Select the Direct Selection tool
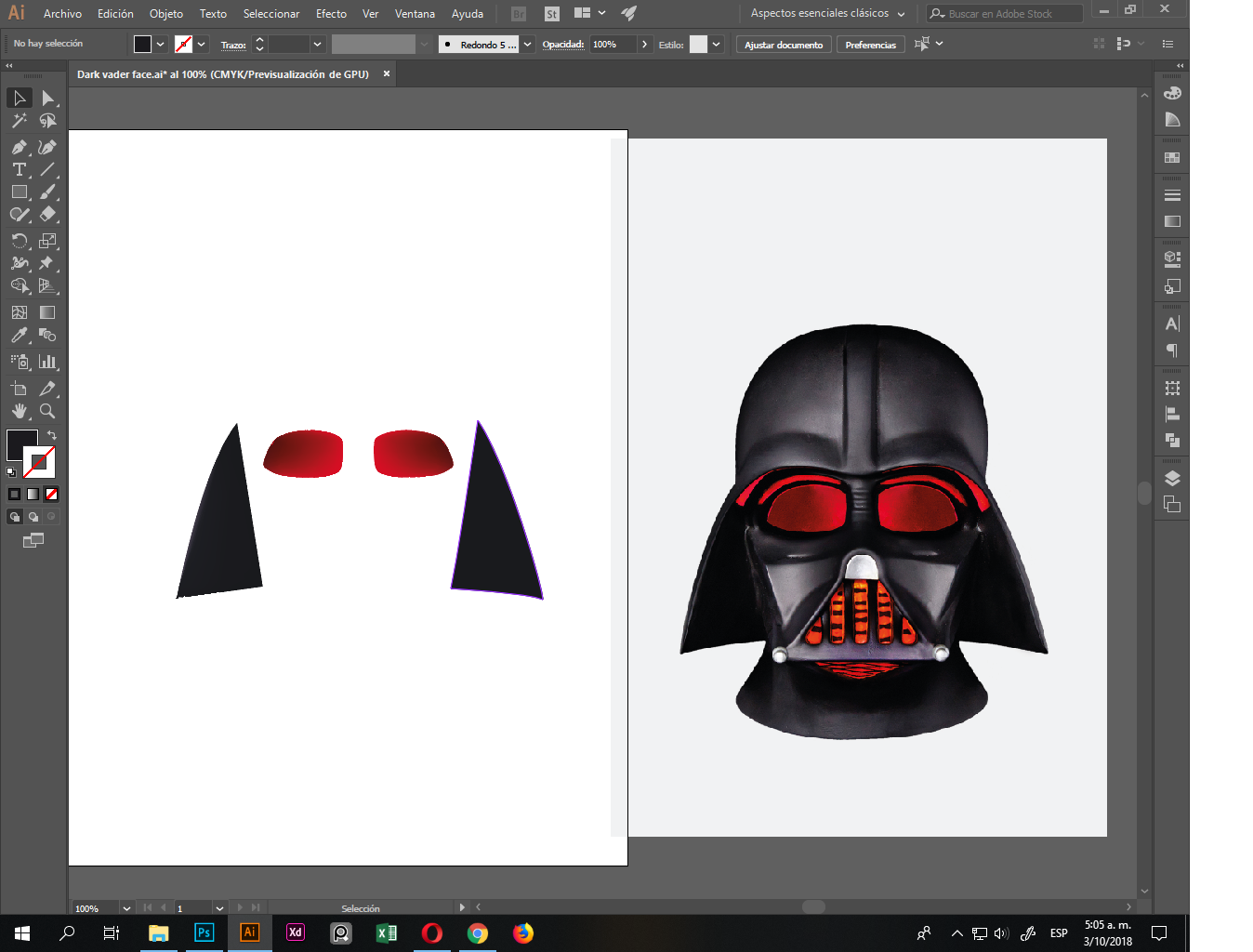 pyautogui.click(x=47, y=98)
